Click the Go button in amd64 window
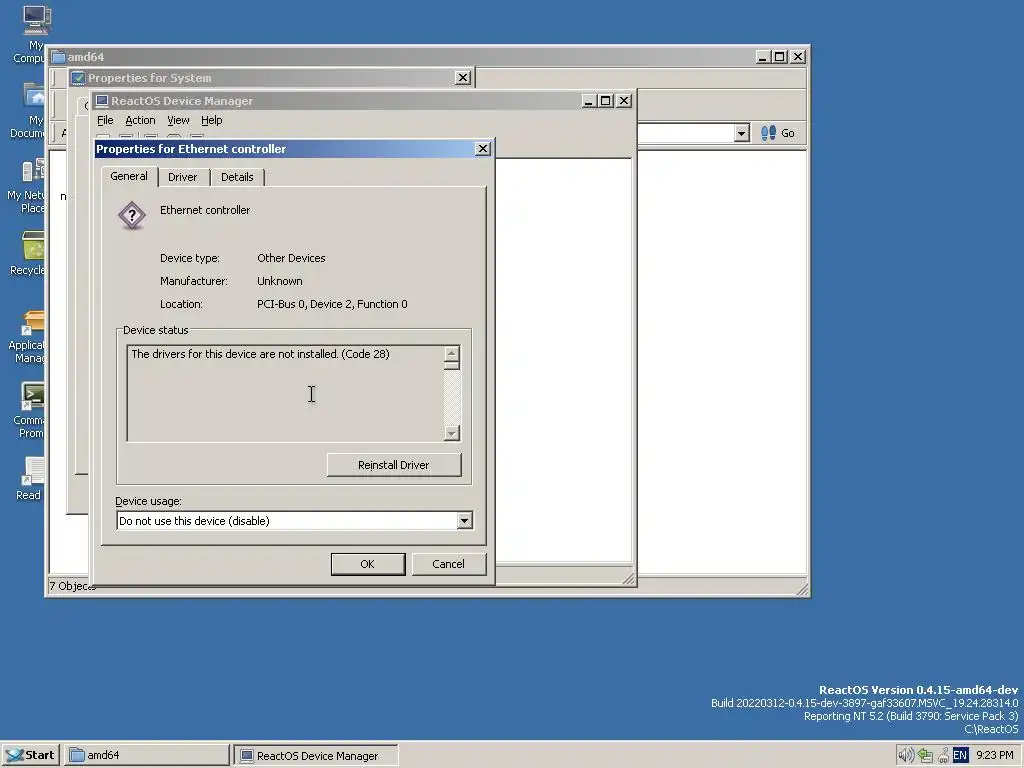This screenshot has height=768, width=1024. click(x=778, y=133)
